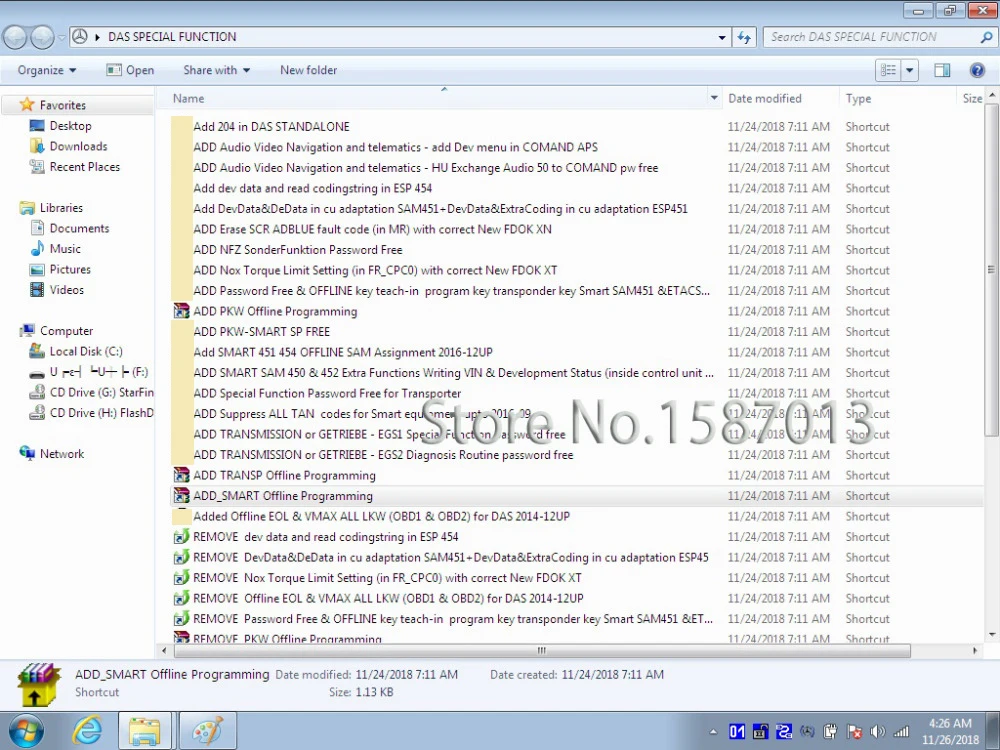This screenshot has width=1000, height=750.
Task: Click the network signal tray icon
Action: (x=901, y=732)
